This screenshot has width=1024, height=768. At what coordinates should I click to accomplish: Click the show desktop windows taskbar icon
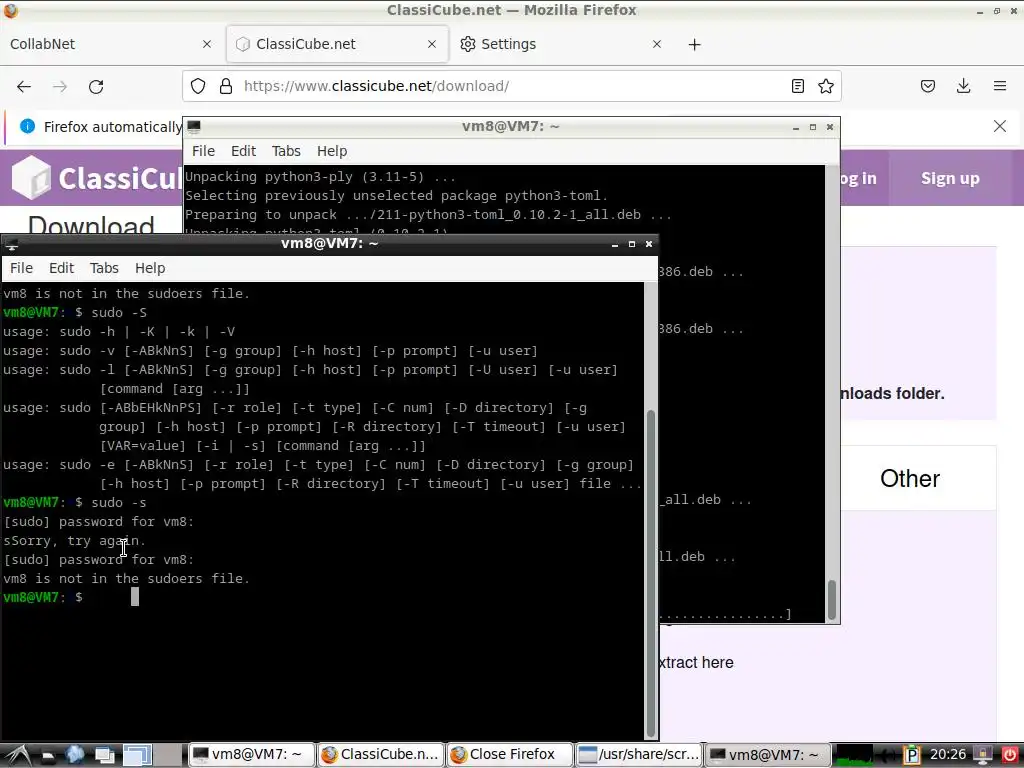104,756
